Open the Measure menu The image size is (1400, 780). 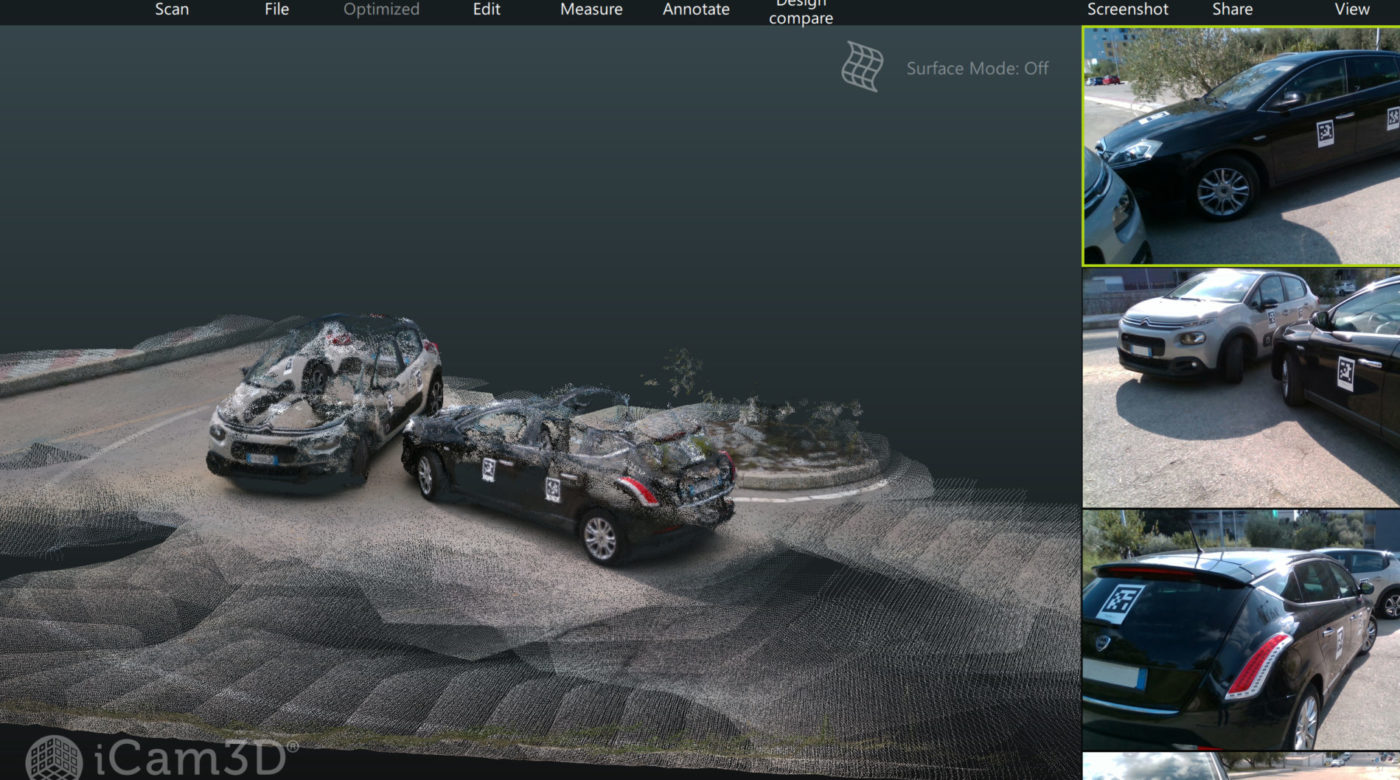pyautogui.click(x=591, y=9)
